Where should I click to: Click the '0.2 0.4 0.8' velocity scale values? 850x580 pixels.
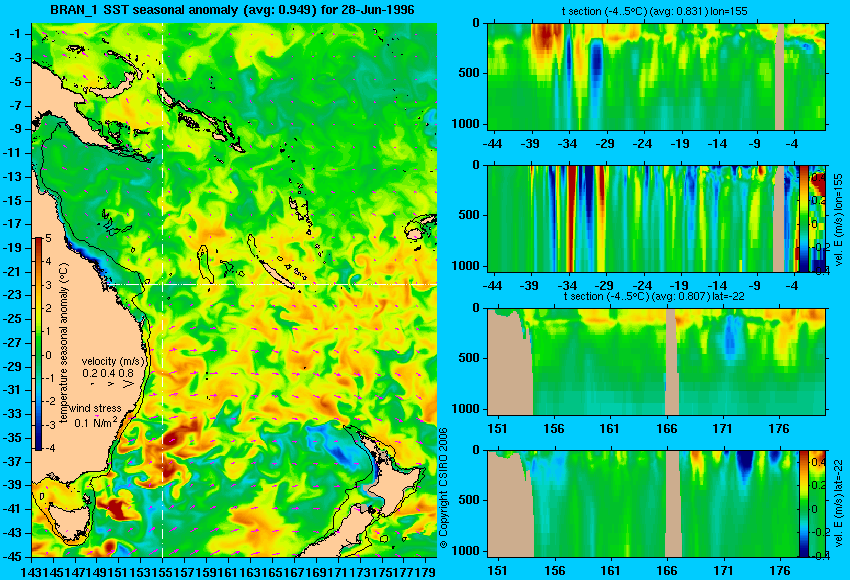click(108, 373)
